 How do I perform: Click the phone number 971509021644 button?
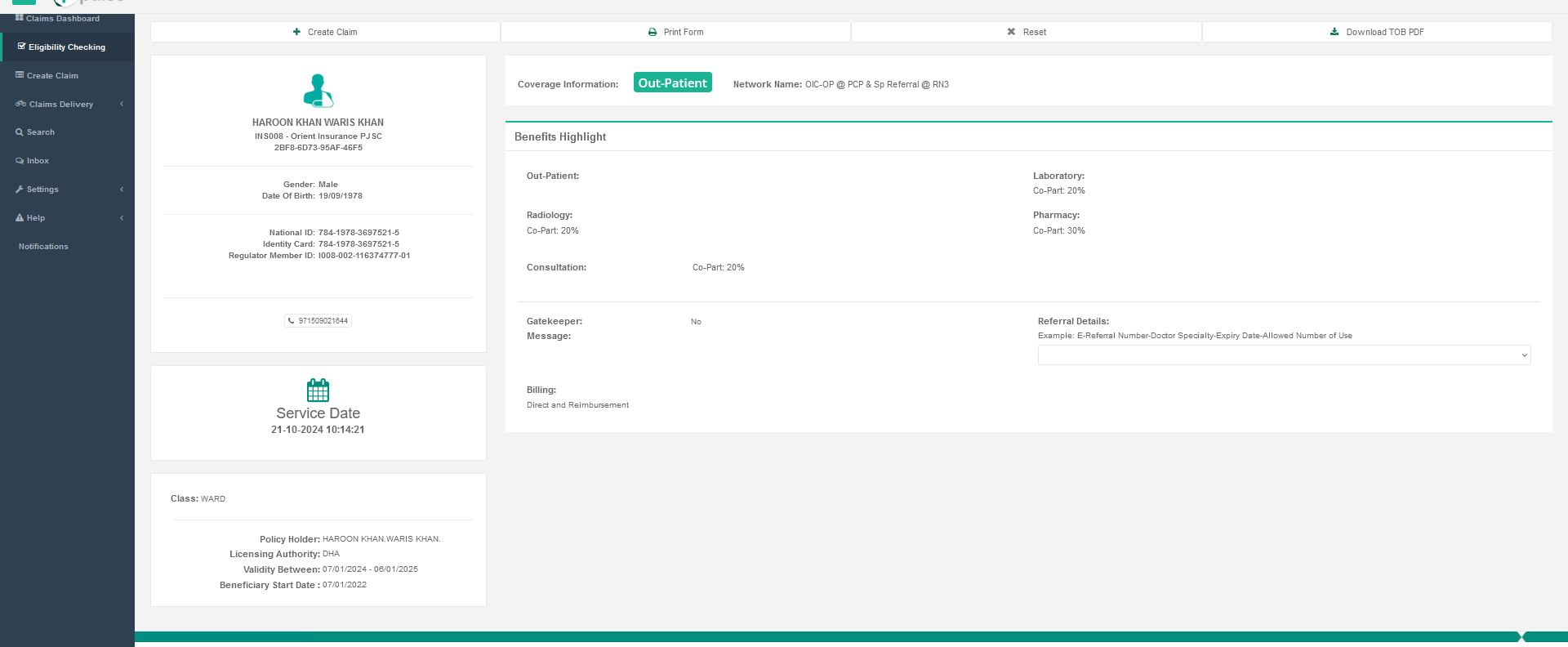(x=318, y=321)
